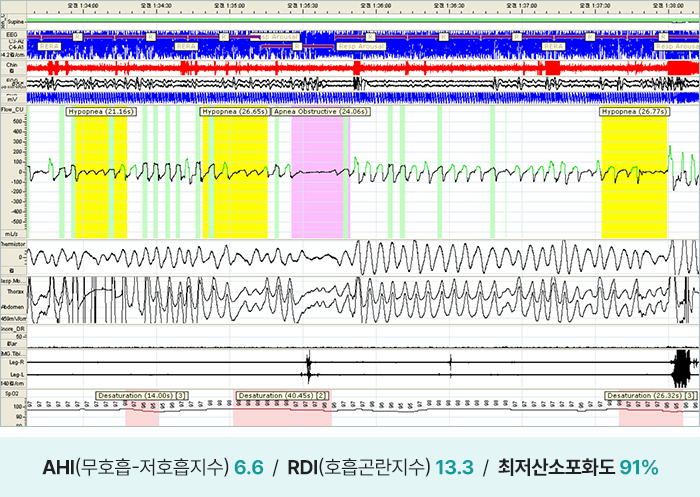
Task: Select the Leg-R channel label
Action: (x=17, y=363)
